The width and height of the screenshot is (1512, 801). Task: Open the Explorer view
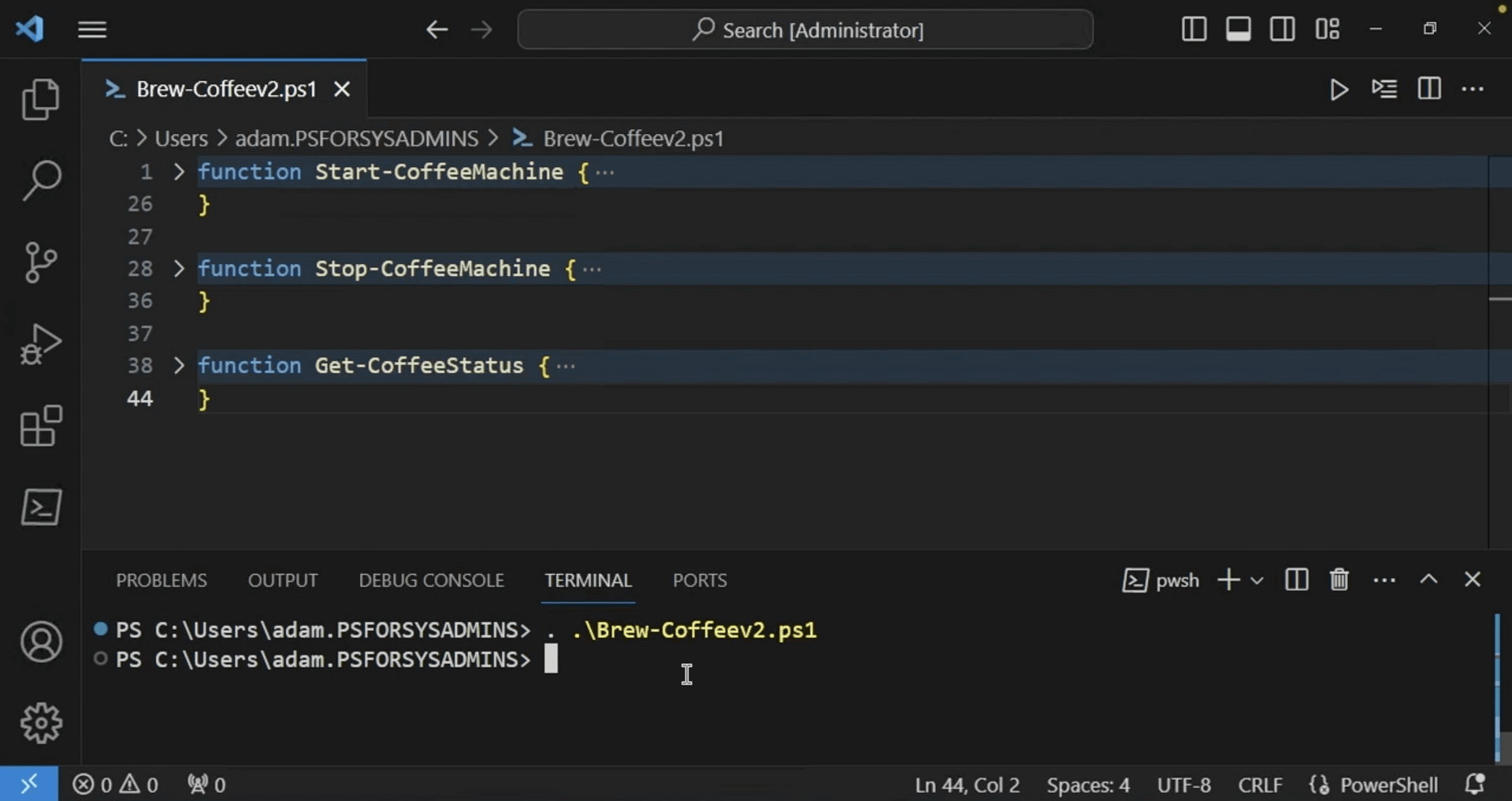pos(41,99)
